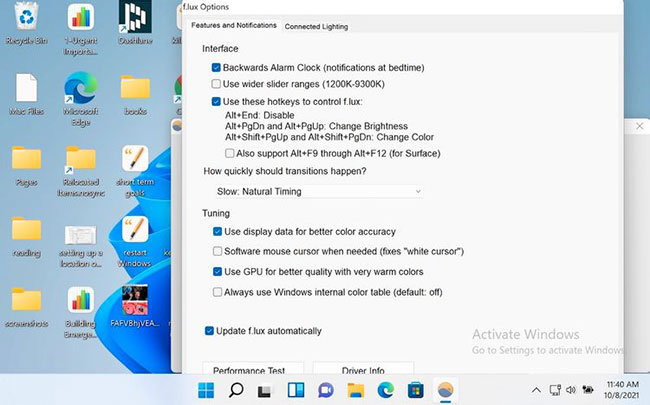Toggle Use these hotkeys to control f.lux

pos(216,102)
